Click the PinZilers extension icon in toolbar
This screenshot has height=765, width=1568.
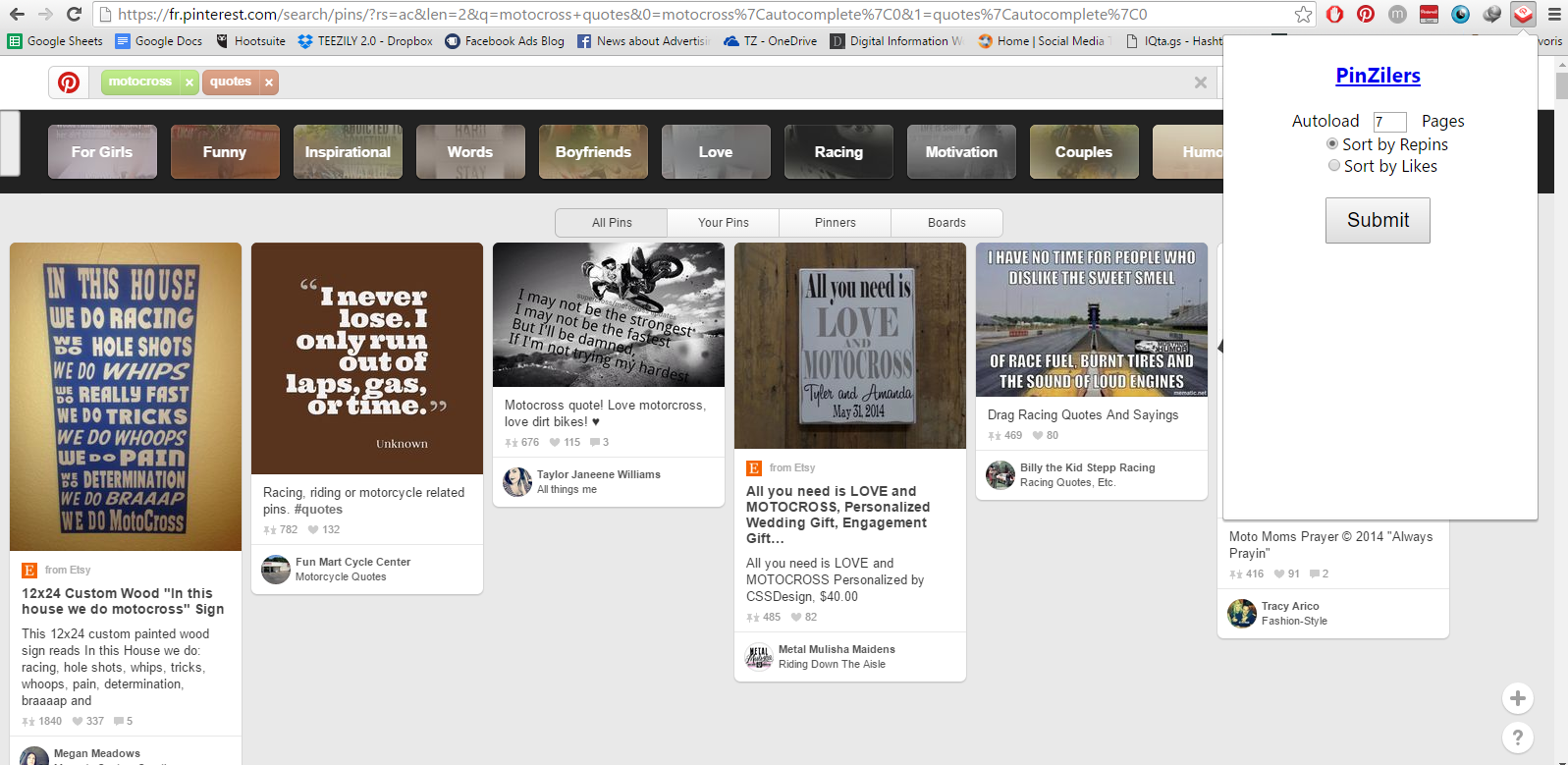(1523, 14)
